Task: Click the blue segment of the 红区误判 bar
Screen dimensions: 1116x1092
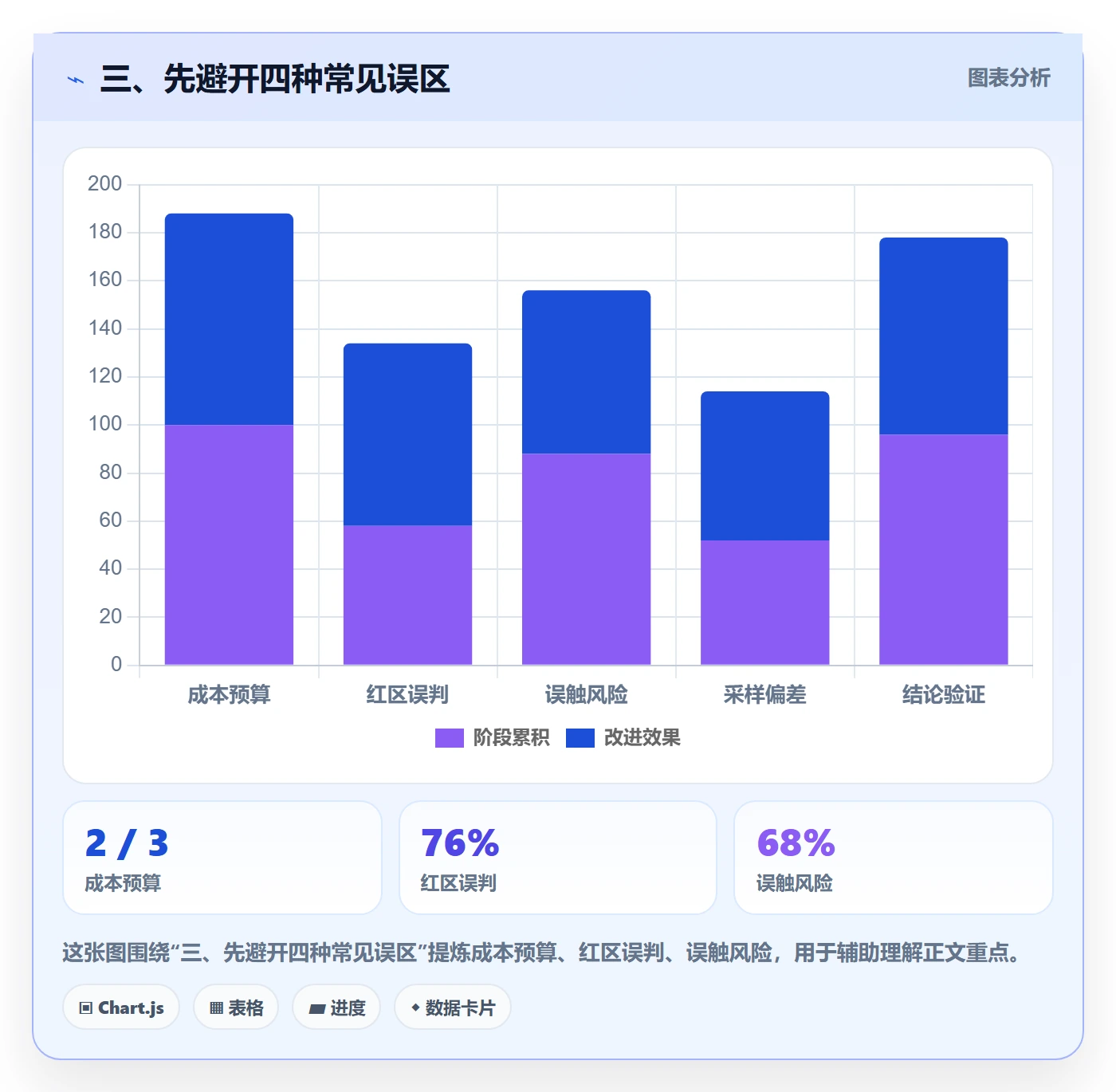Action: click(407, 434)
